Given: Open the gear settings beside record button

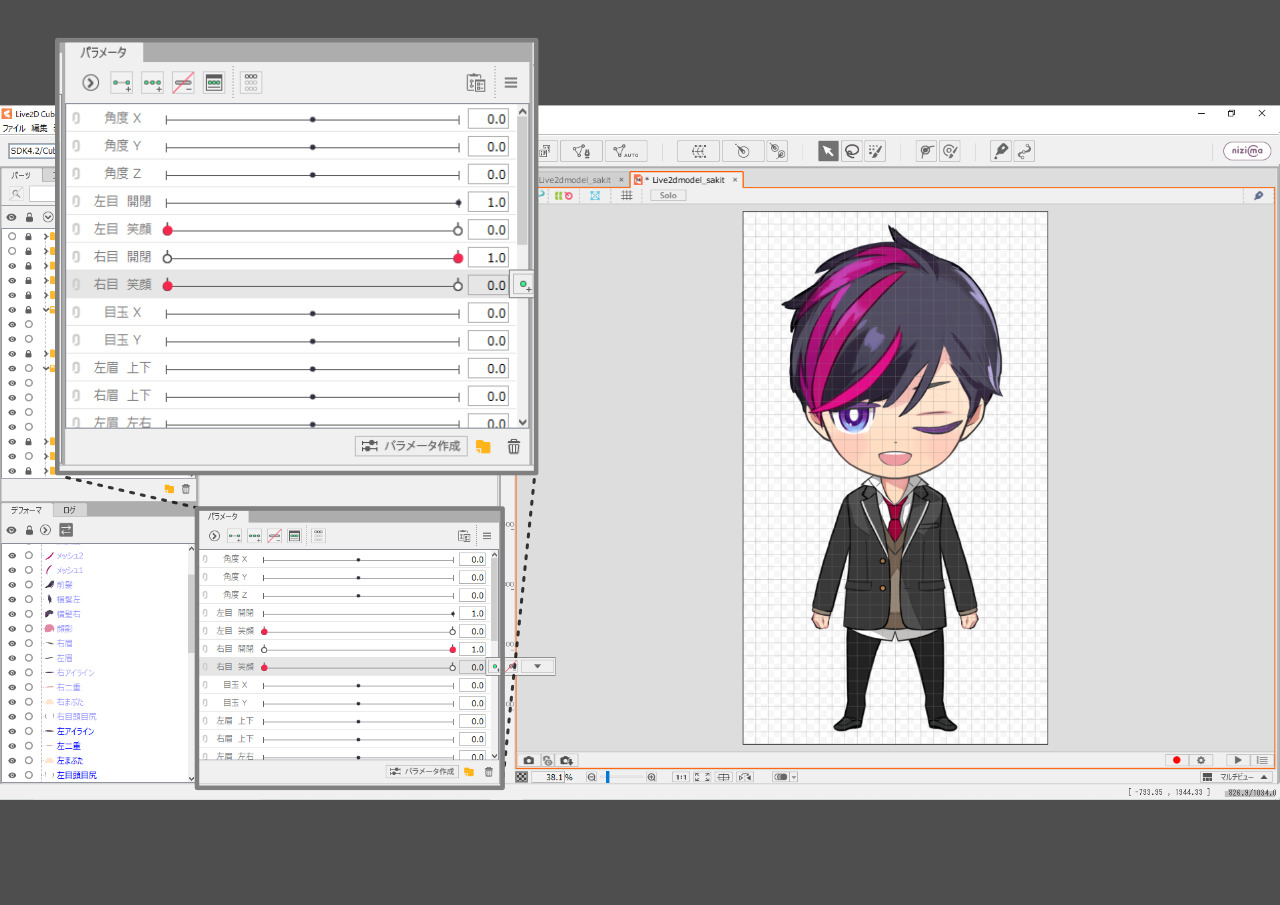Looking at the screenshot, I should [x=1202, y=760].
